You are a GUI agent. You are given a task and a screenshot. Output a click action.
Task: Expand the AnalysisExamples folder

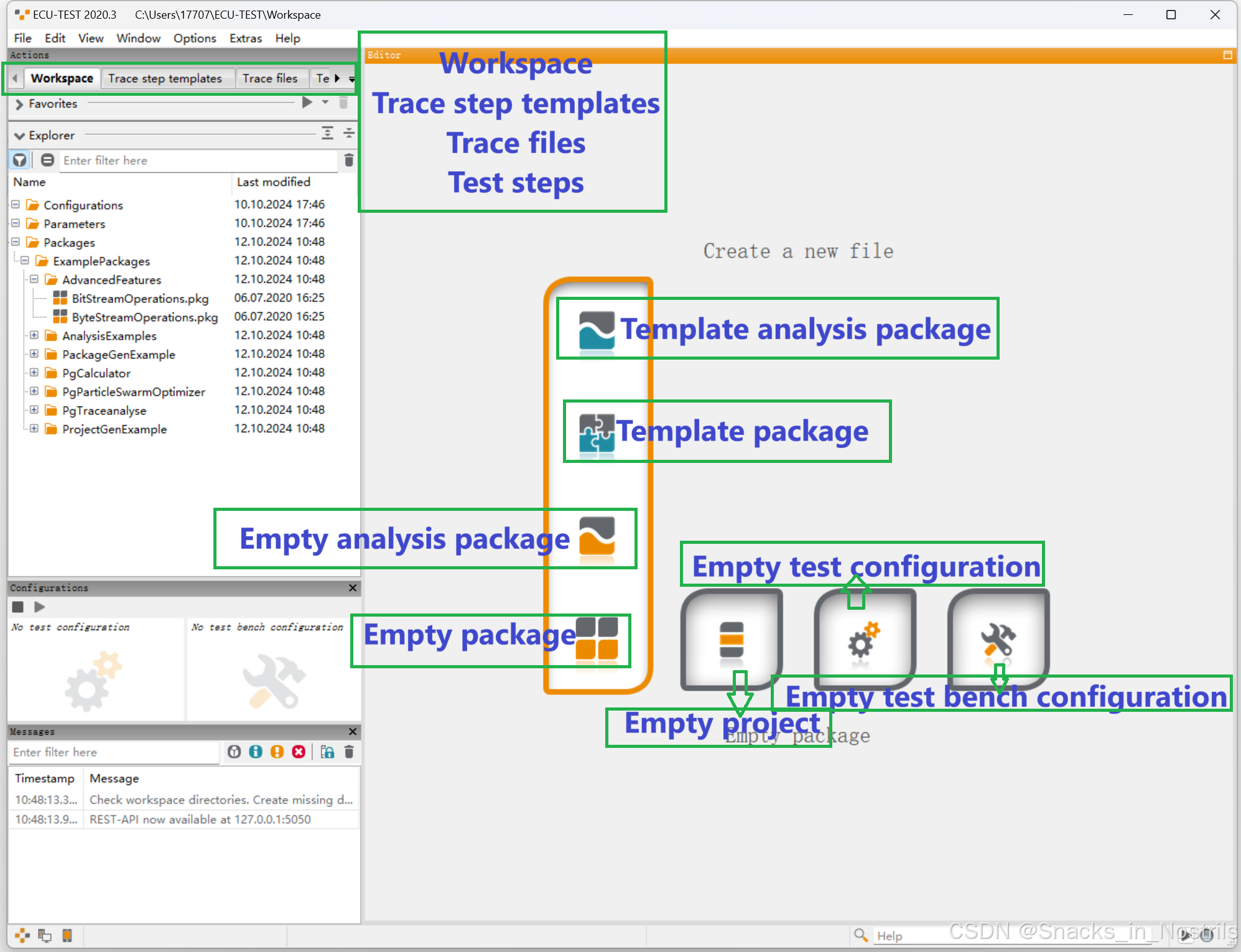[34, 335]
